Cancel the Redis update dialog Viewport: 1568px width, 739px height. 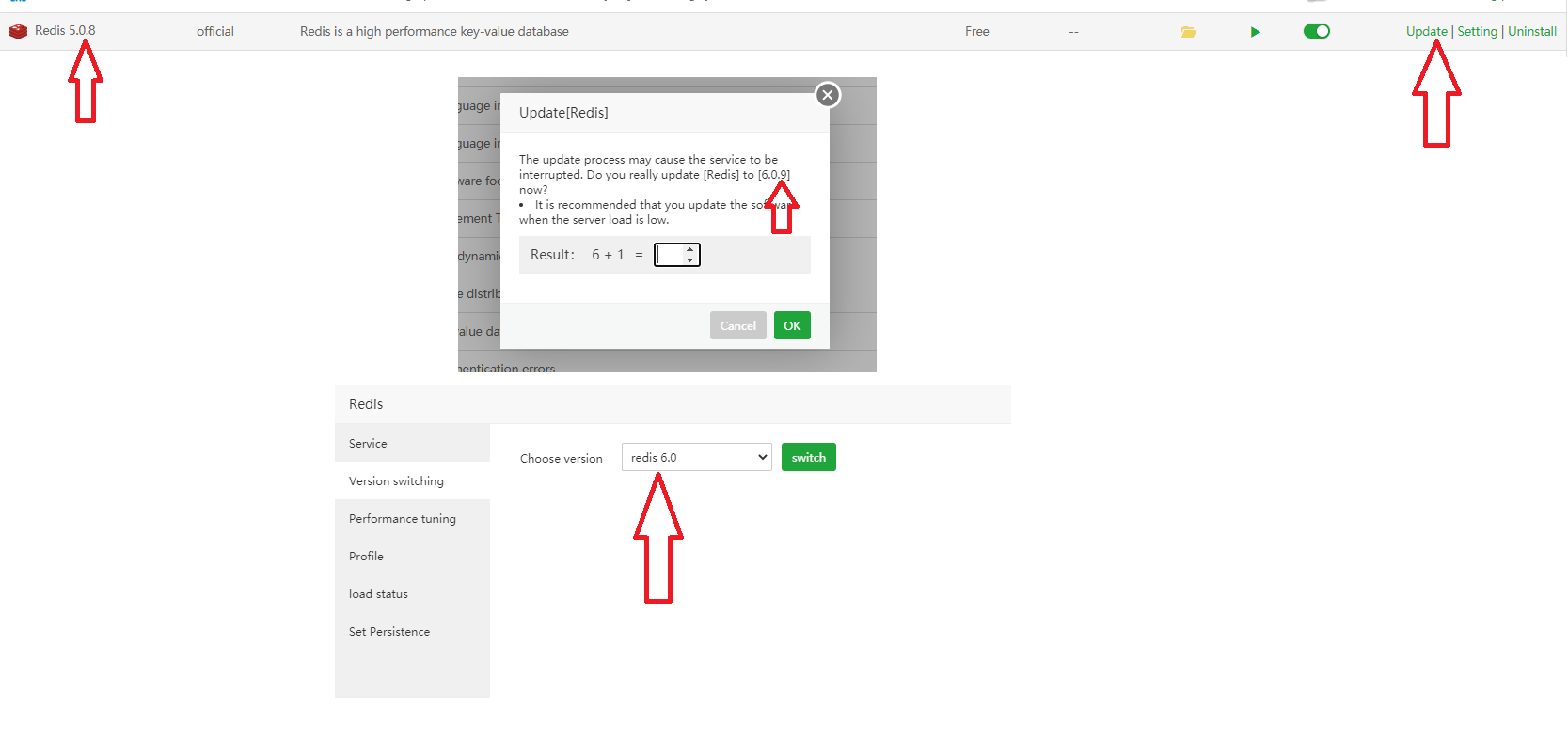click(x=738, y=325)
